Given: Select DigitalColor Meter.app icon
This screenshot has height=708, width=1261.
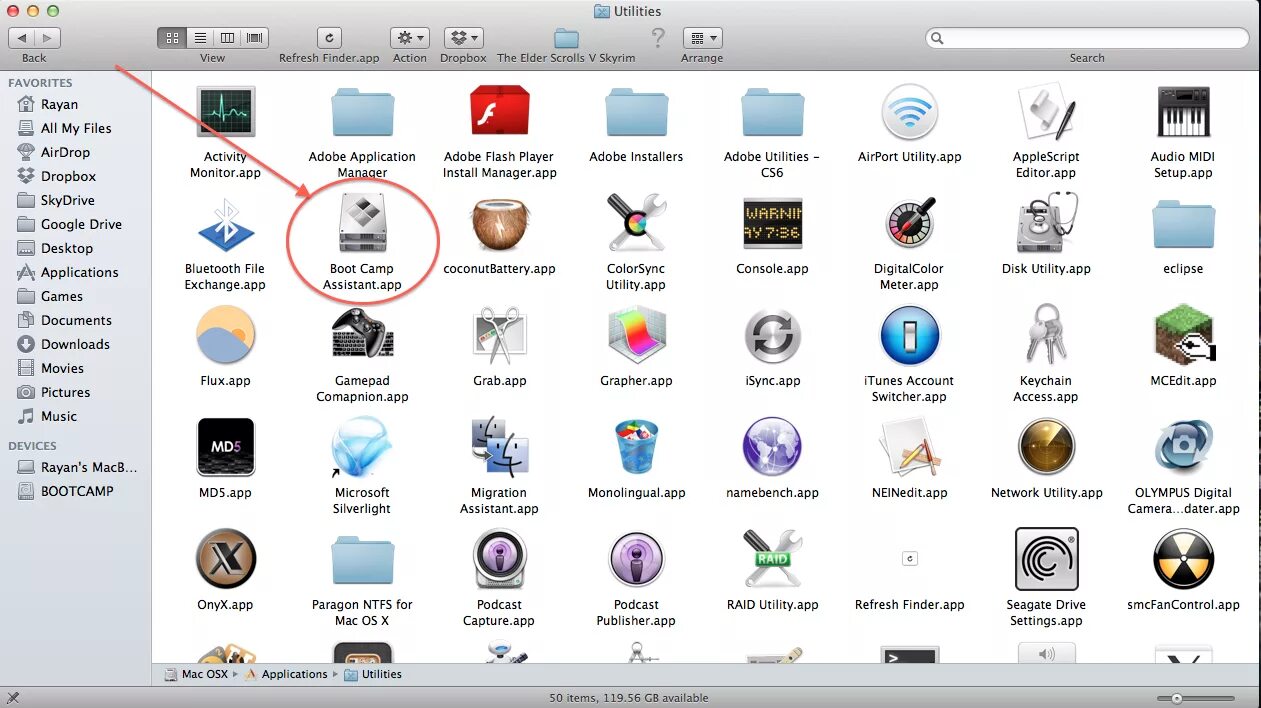Looking at the screenshot, I should 910,224.
